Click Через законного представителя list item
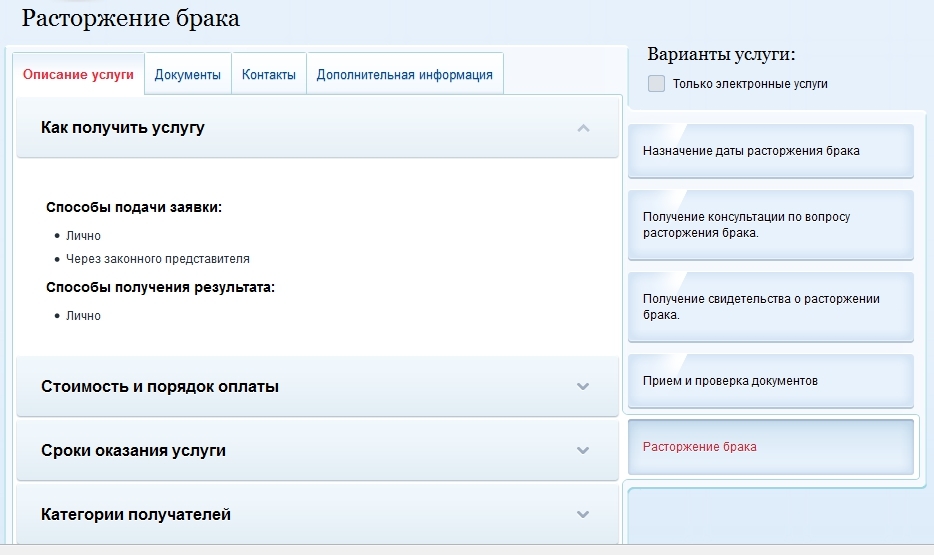Viewport: 934px width, 555px height. (x=158, y=259)
